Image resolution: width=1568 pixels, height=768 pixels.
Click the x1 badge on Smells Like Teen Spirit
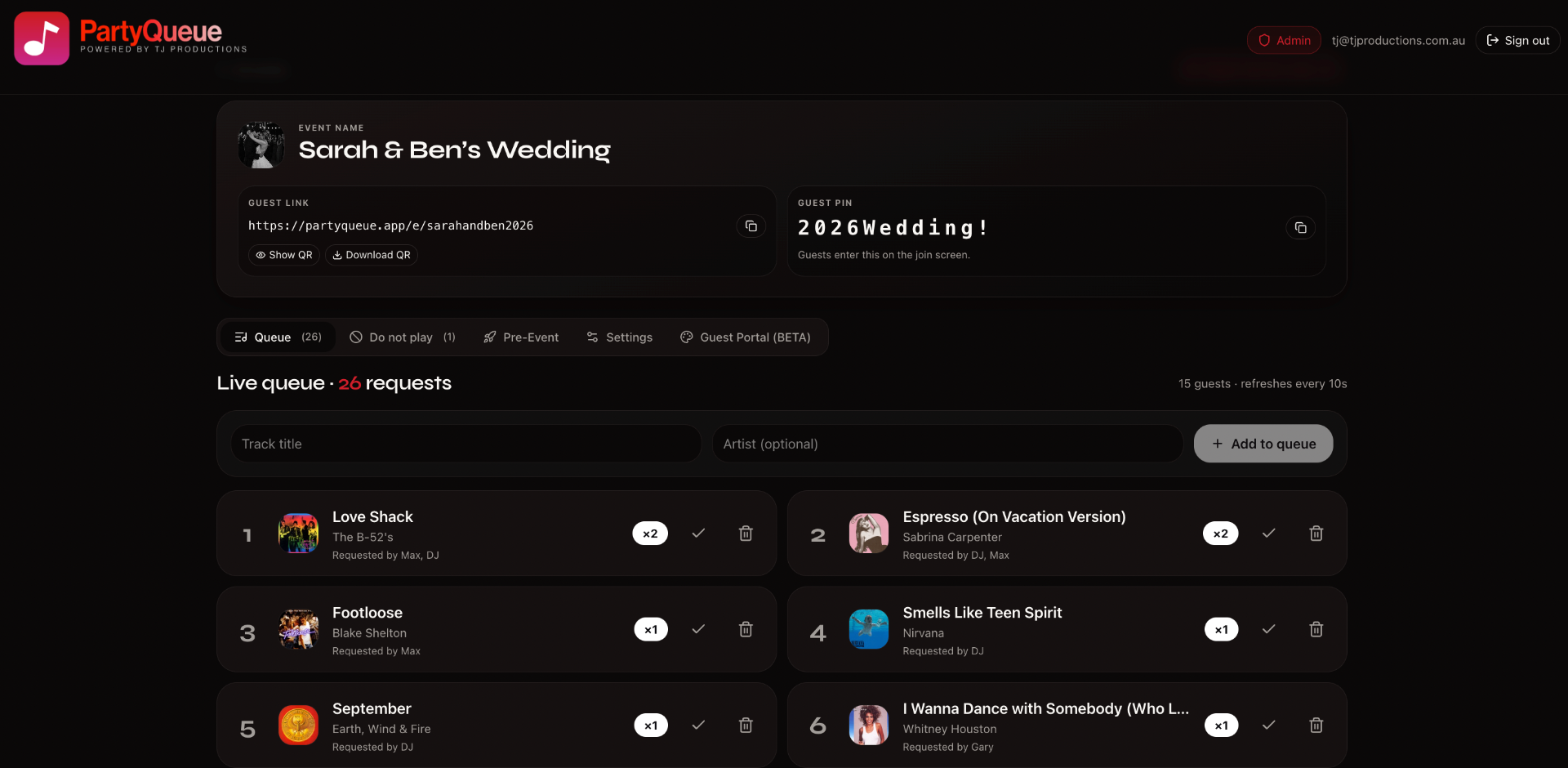(x=1221, y=629)
